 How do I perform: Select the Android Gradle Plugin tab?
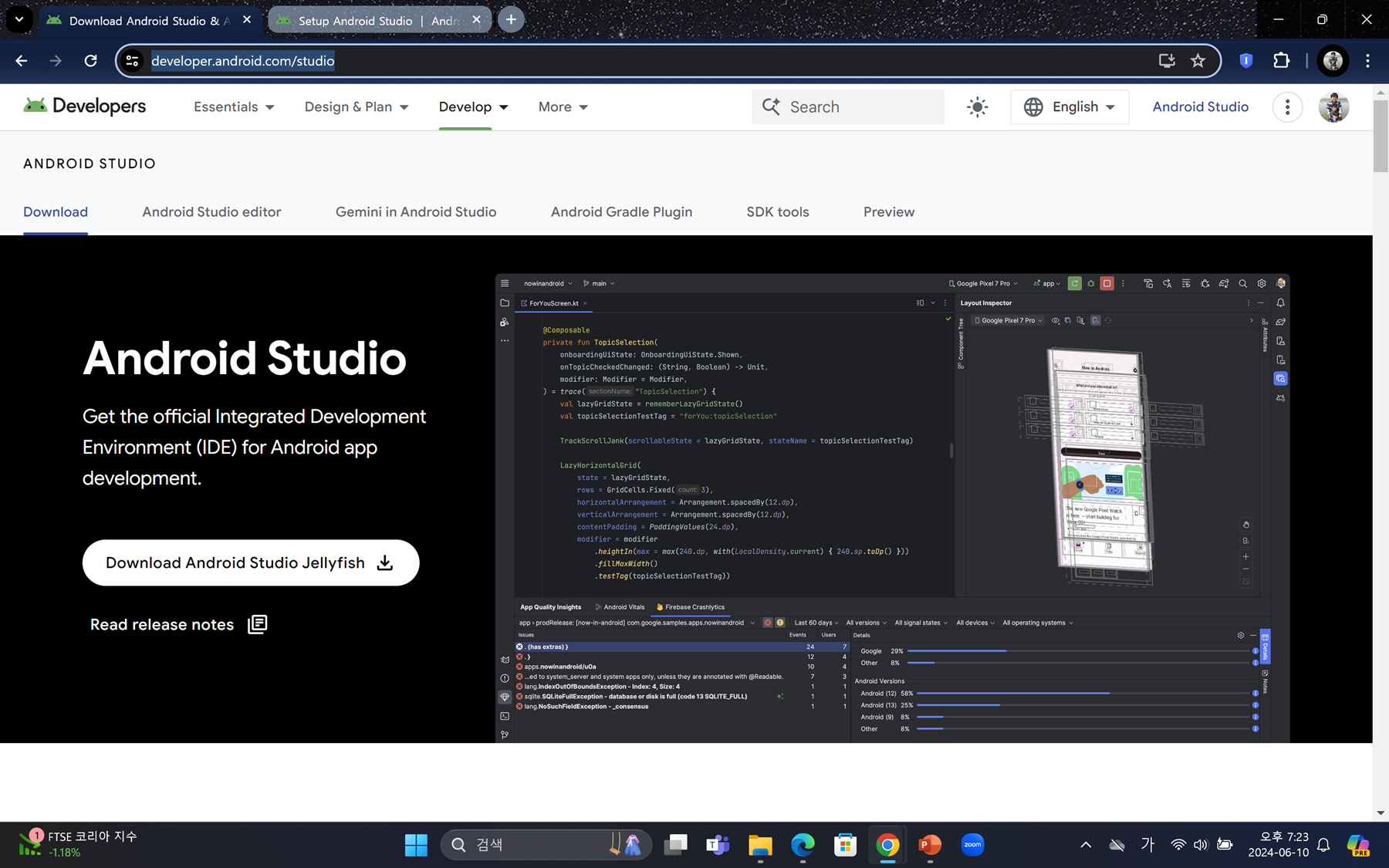(621, 212)
